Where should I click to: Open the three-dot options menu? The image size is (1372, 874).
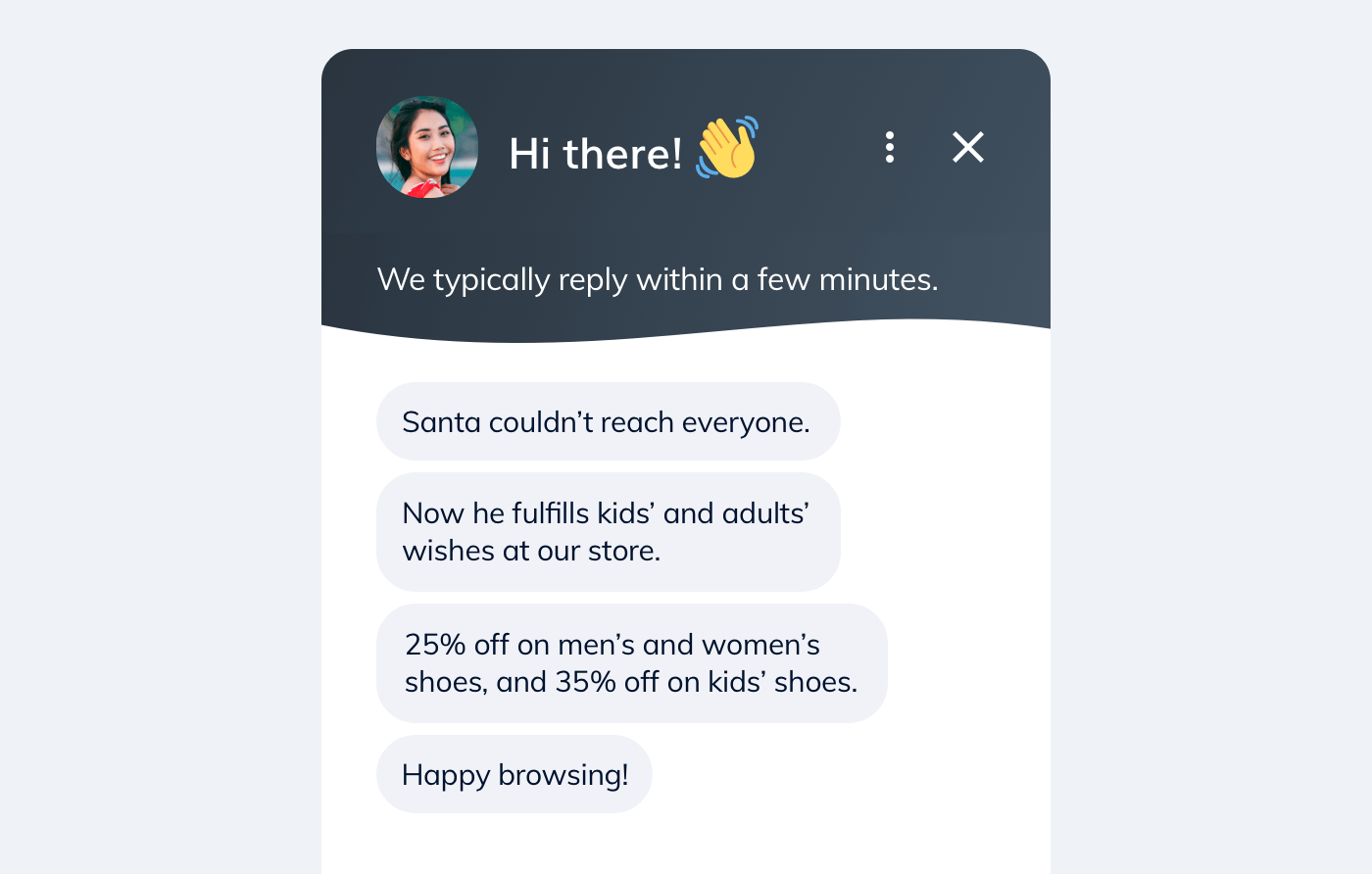[x=890, y=147]
